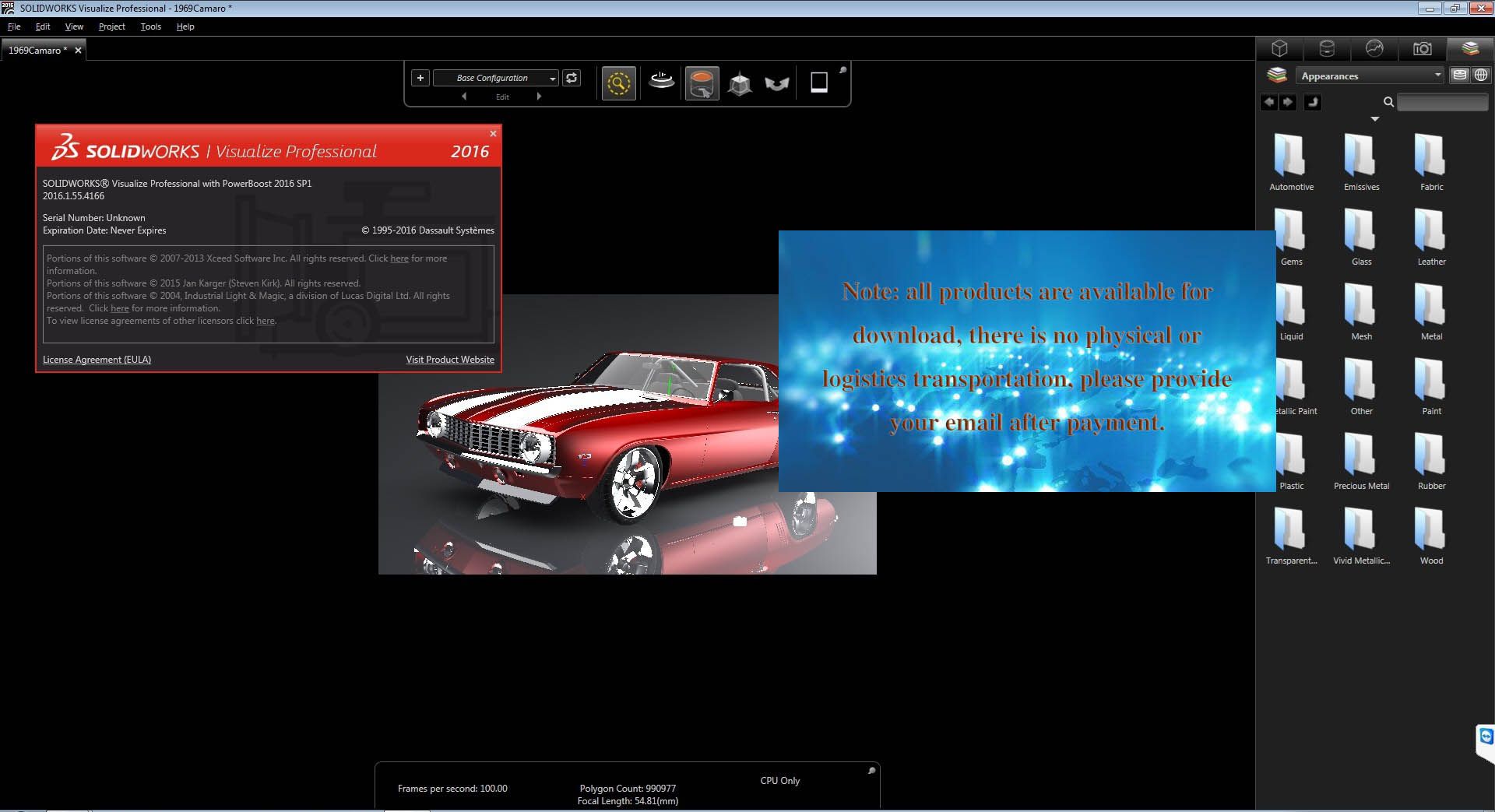Open the Fabric folder
The image size is (1495, 812).
coord(1431,162)
